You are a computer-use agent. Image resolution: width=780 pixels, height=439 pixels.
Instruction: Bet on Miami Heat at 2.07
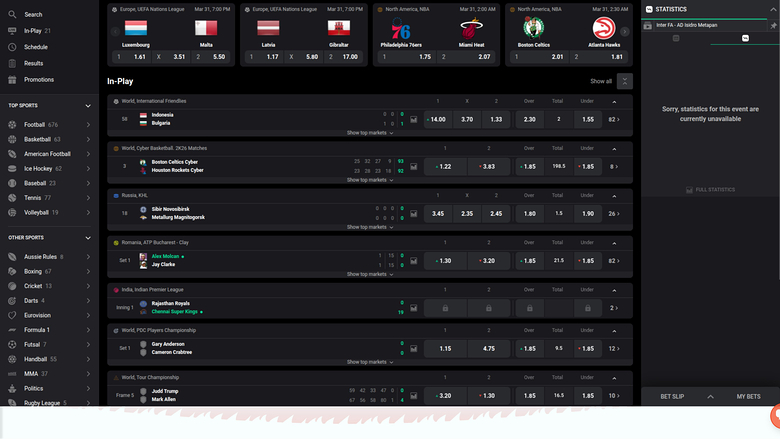[467, 57]
